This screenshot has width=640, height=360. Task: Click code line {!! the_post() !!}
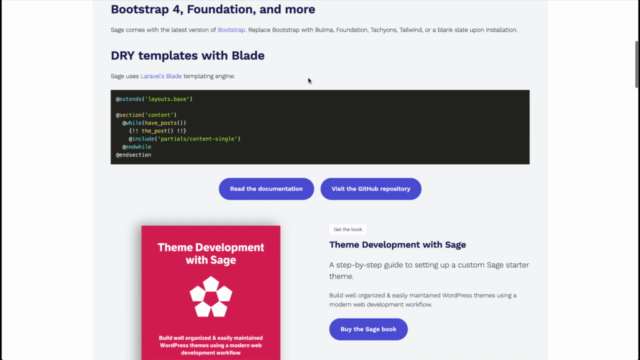pyautogui.click(x=158, y=131)
